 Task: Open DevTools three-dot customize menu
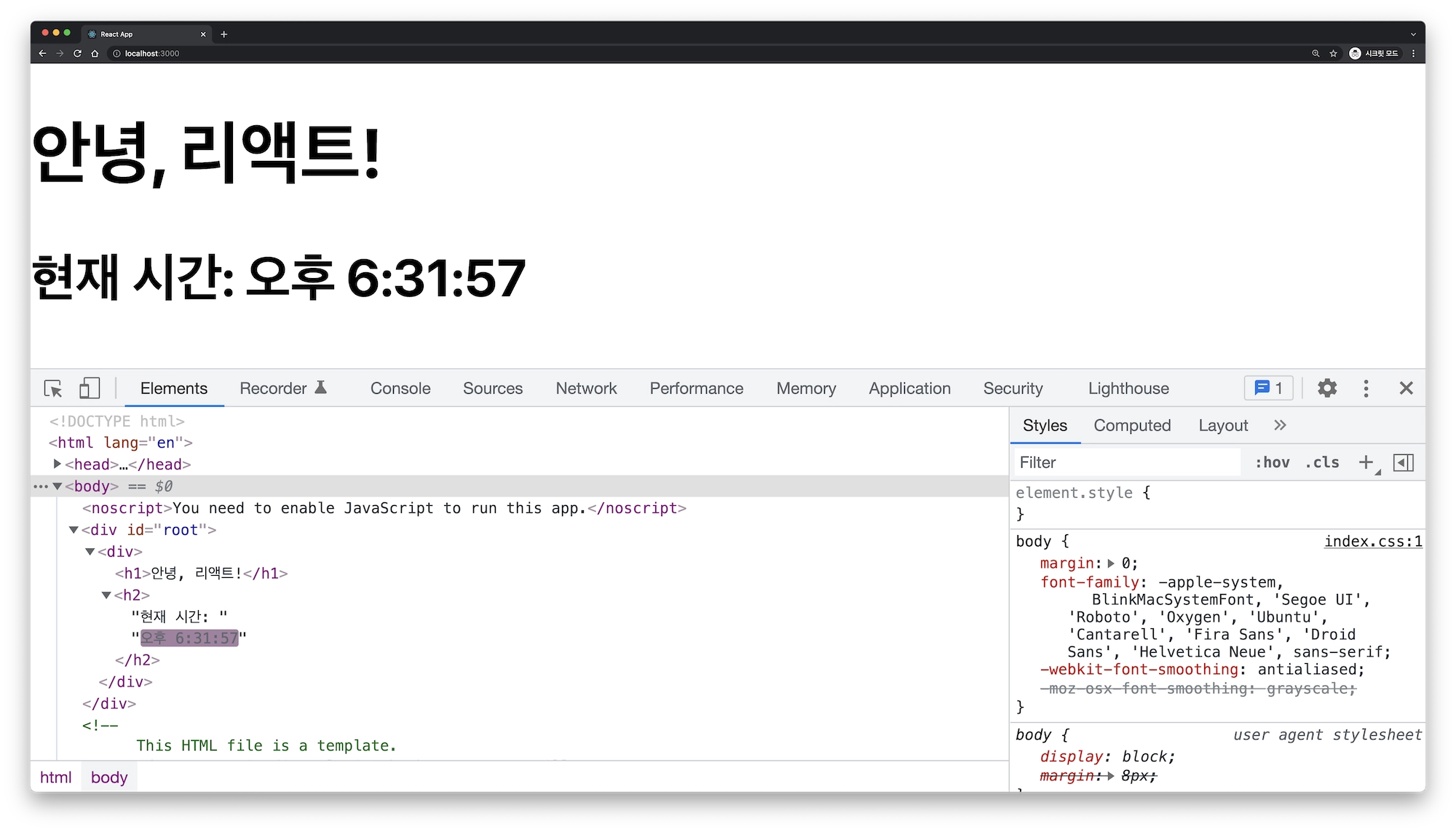click(x=1366, y=388)
